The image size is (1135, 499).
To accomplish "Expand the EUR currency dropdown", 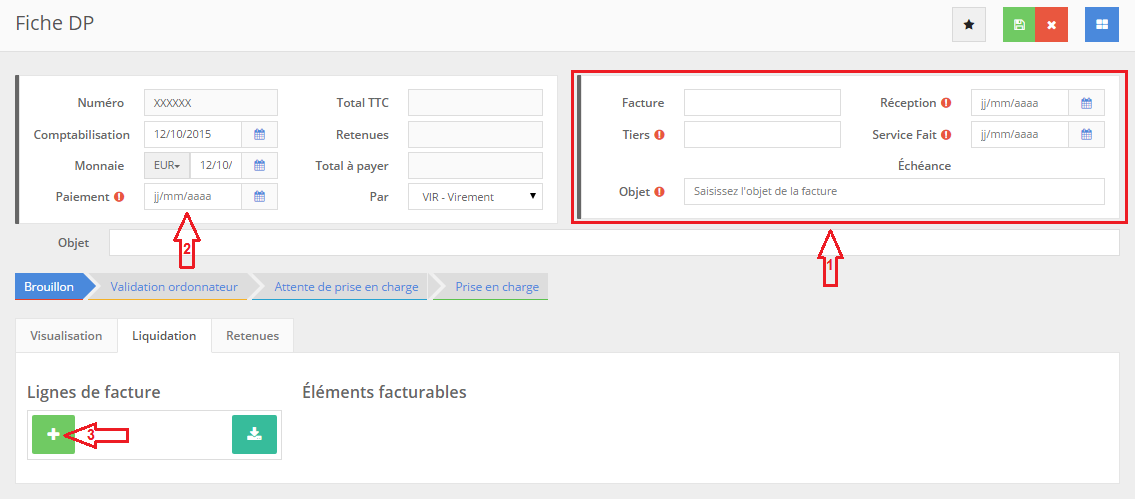I will coord(167,166).
